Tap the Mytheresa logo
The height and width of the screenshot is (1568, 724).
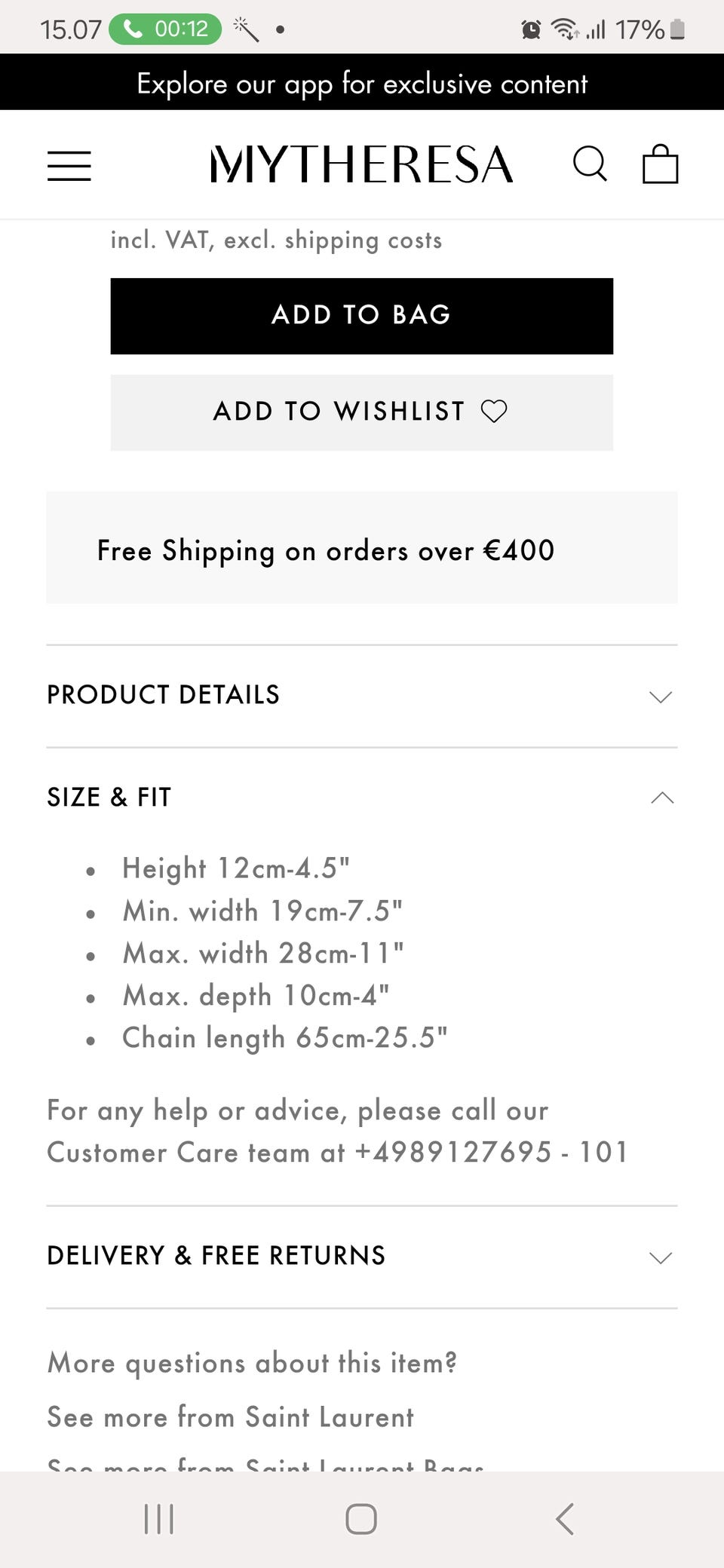click(x=361, y=164)
